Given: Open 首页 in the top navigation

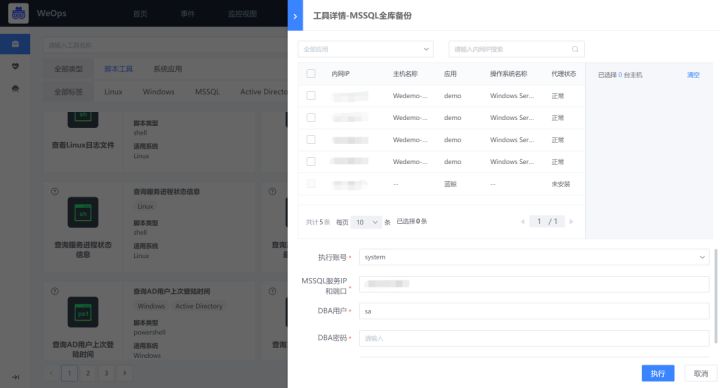Looking at the screenshot, I should tap(140, 14).
